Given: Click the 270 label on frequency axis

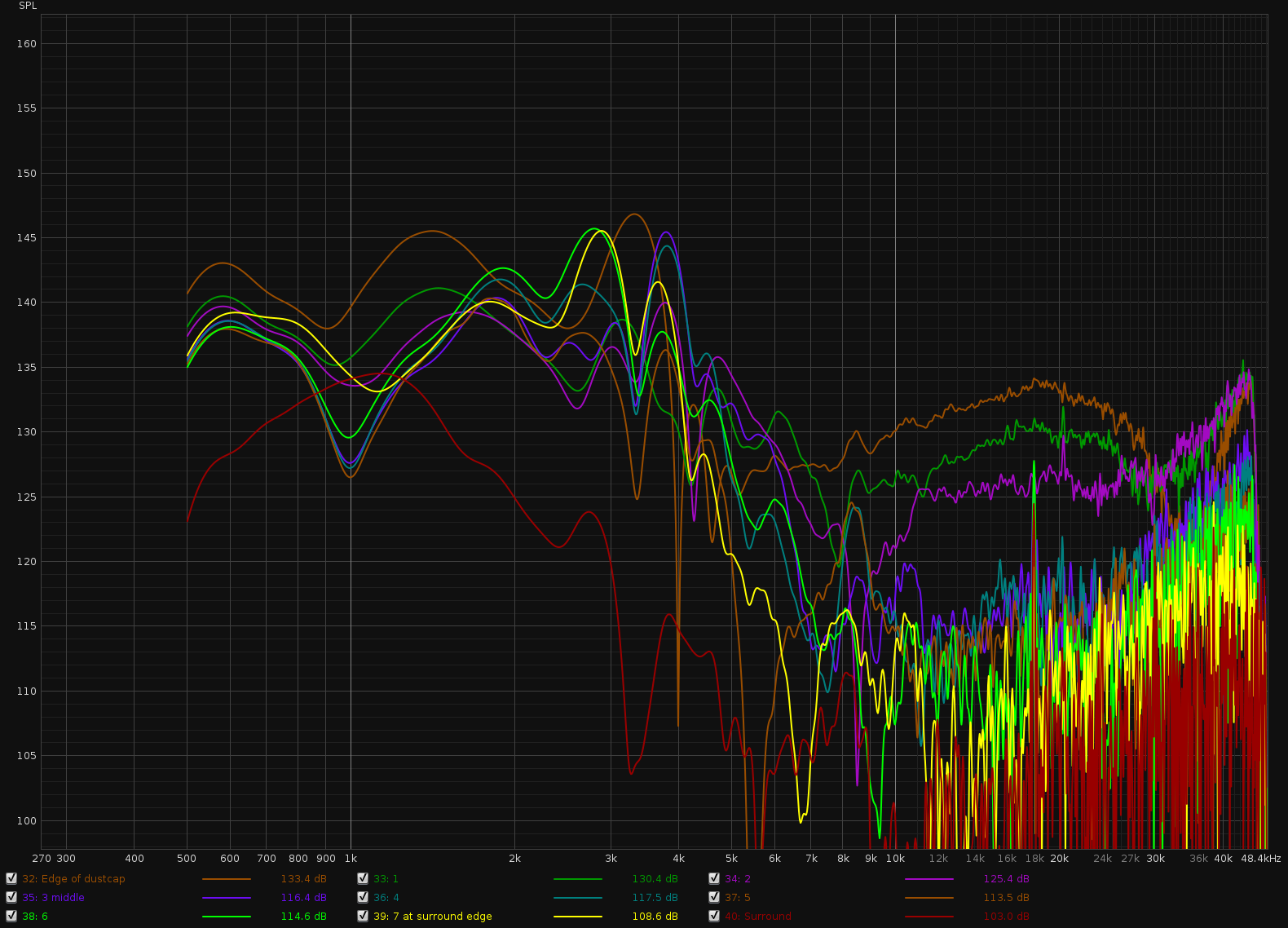Looking at the screenshot, I should pos(42,859).
